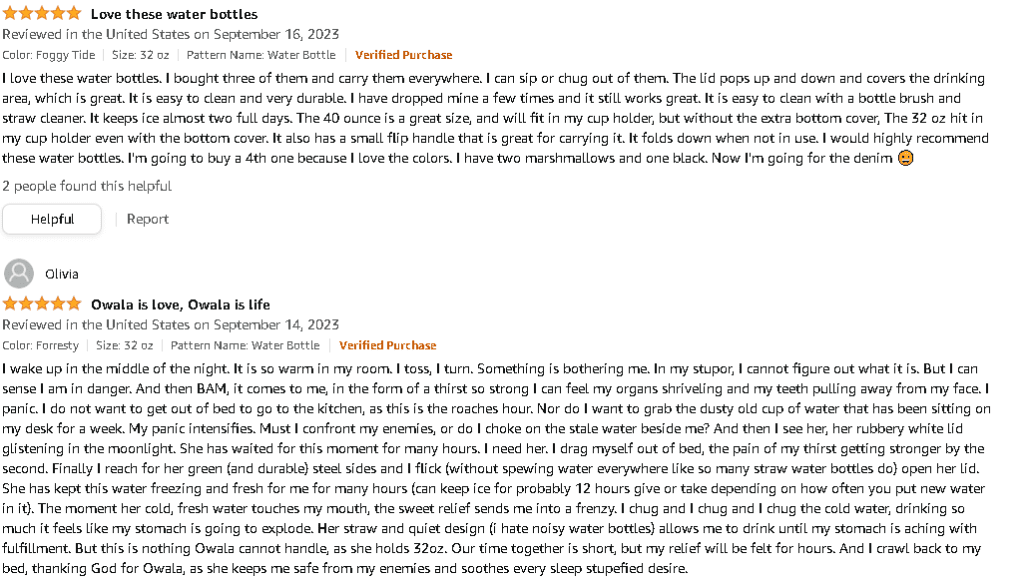Screen dimensions: 1024x586
Task: Select the "Color: Foggy Tide" label
Action: (x=49, y=55)
